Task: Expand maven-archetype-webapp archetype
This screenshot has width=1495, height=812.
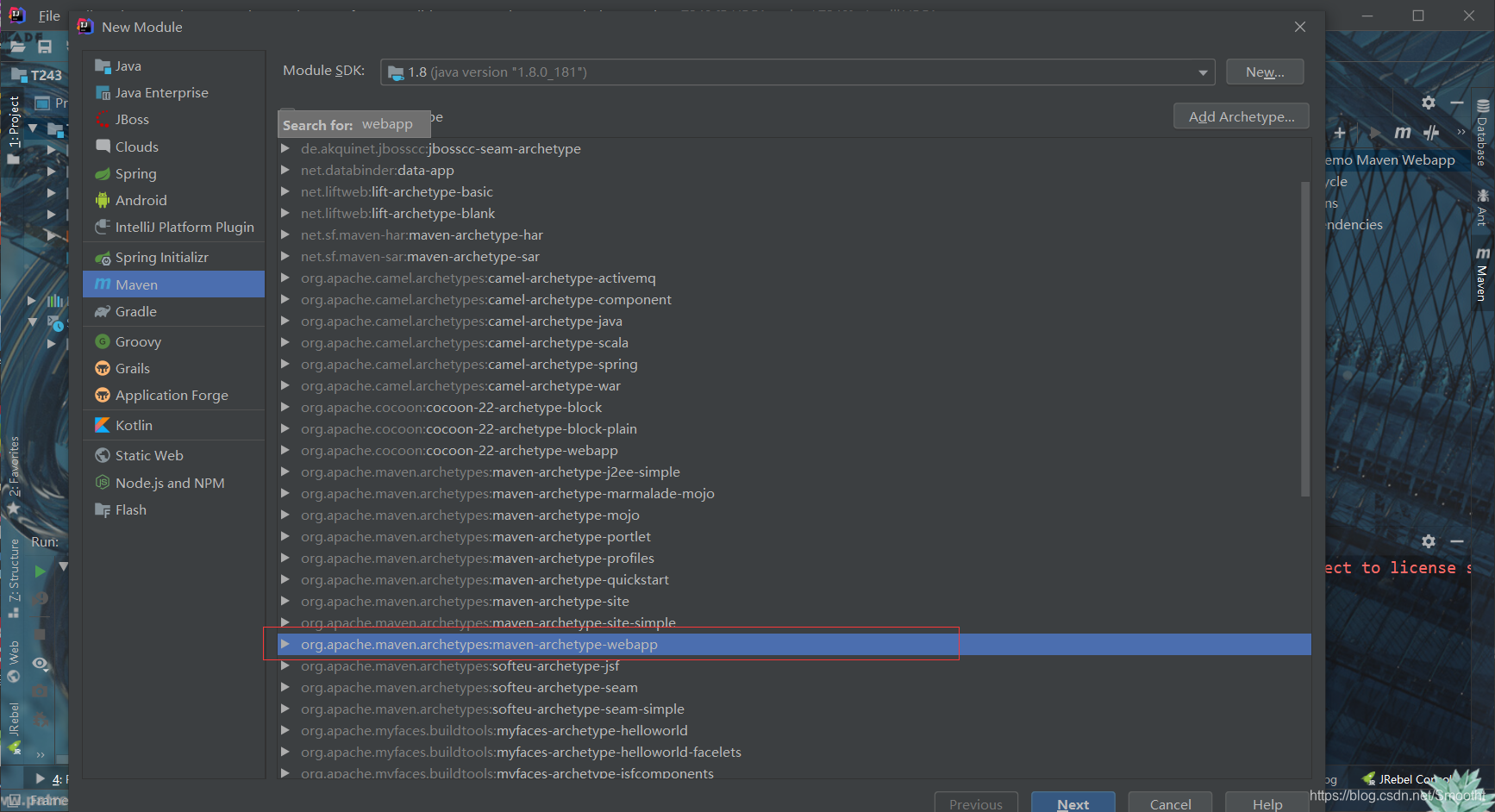Action: (x=285, y=645)
